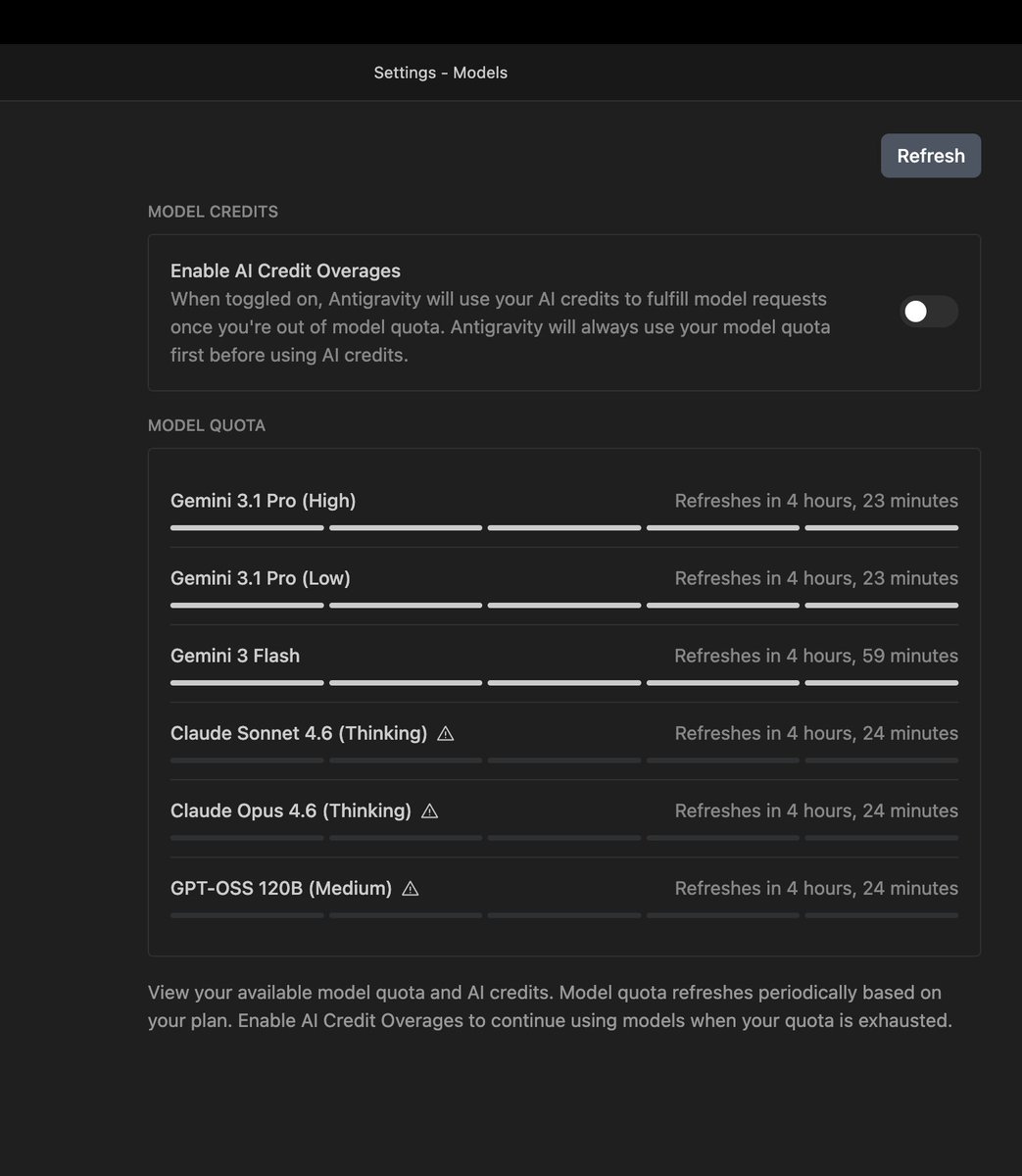The height and width of the screenshot is (1176, 1022).
Task: Click footer text about viewing model quota
Action: point(550,1006)
